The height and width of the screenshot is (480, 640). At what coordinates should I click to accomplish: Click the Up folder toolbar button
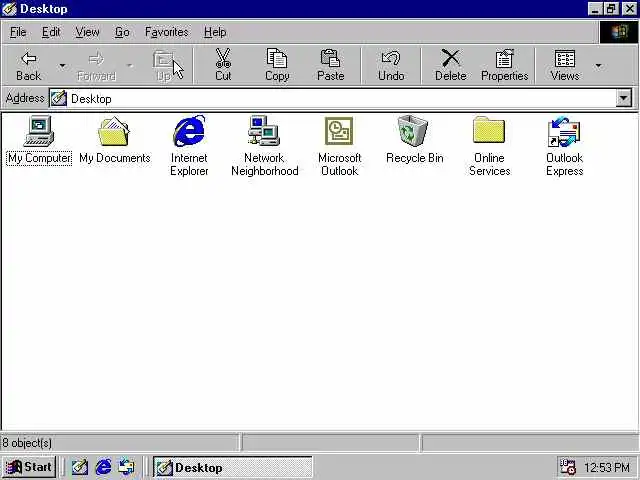pos(164,66)
